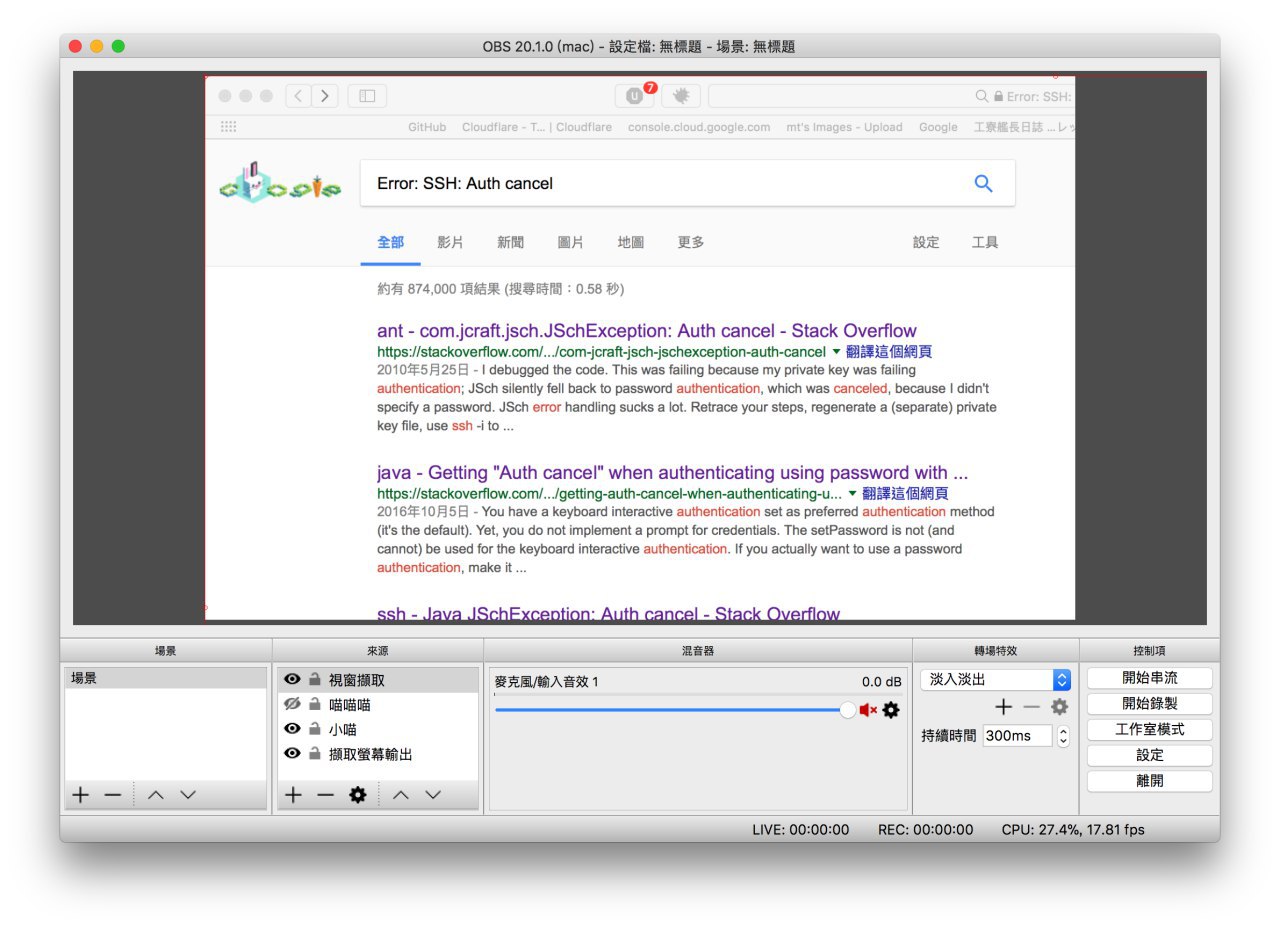Click the 持續時間 duration stepper arrows

pyautogui.click(x=1062, y=736)
